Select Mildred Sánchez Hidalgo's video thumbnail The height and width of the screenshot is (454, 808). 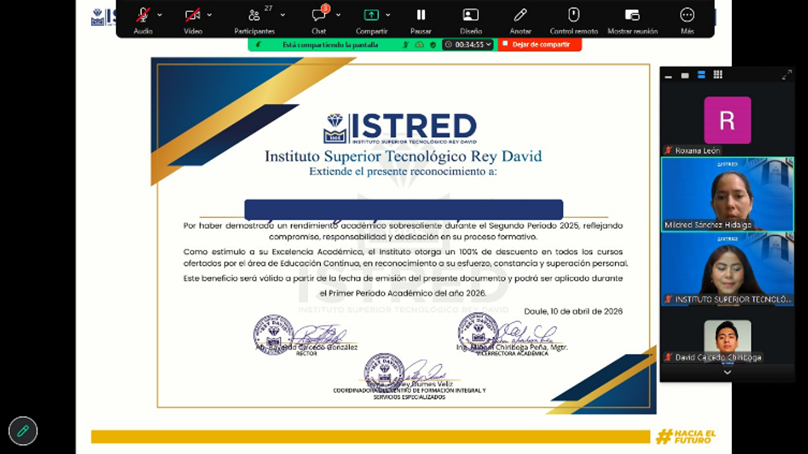point(727,193)
